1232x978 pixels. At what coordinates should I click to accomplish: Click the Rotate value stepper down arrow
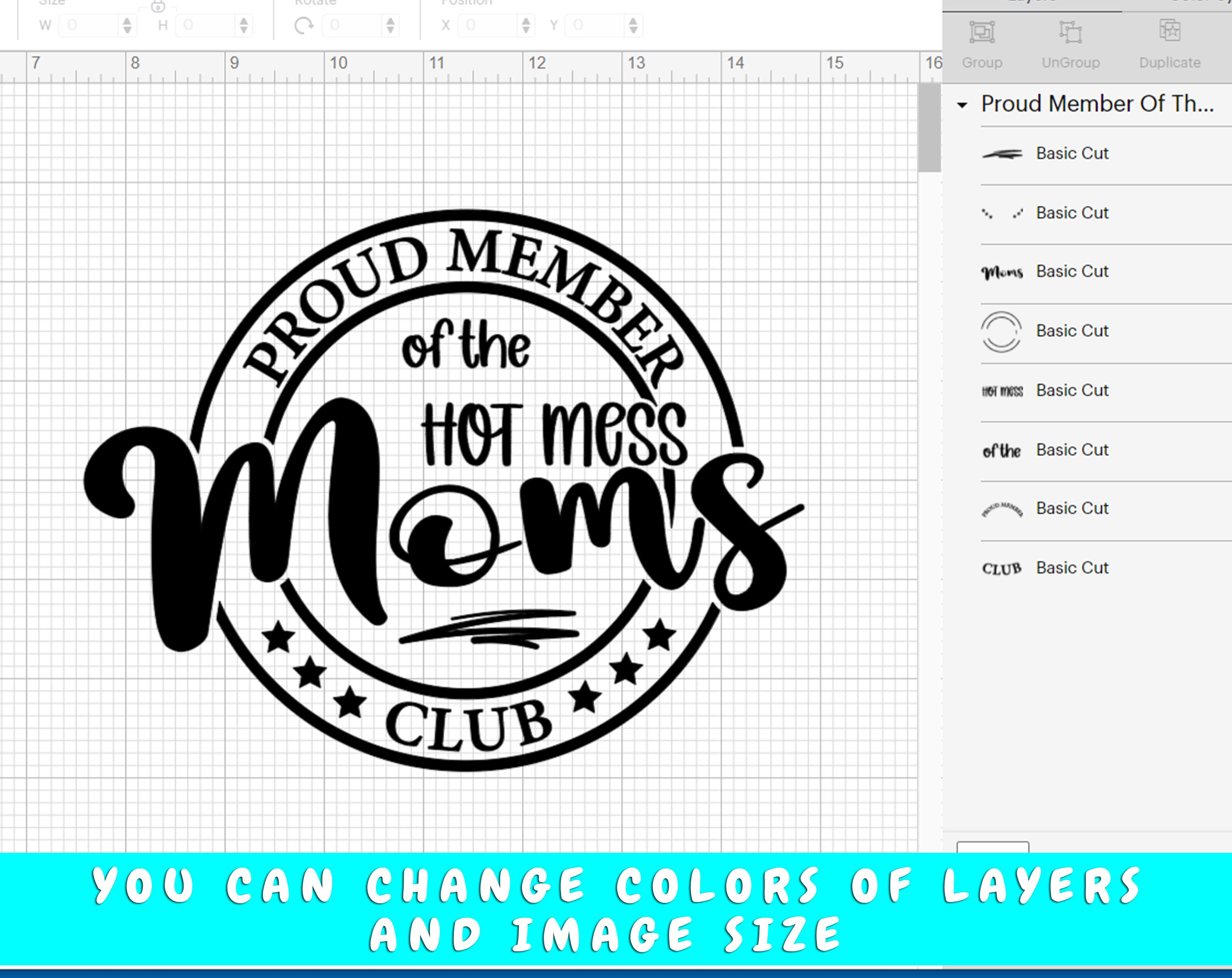(x=391, y=29)
